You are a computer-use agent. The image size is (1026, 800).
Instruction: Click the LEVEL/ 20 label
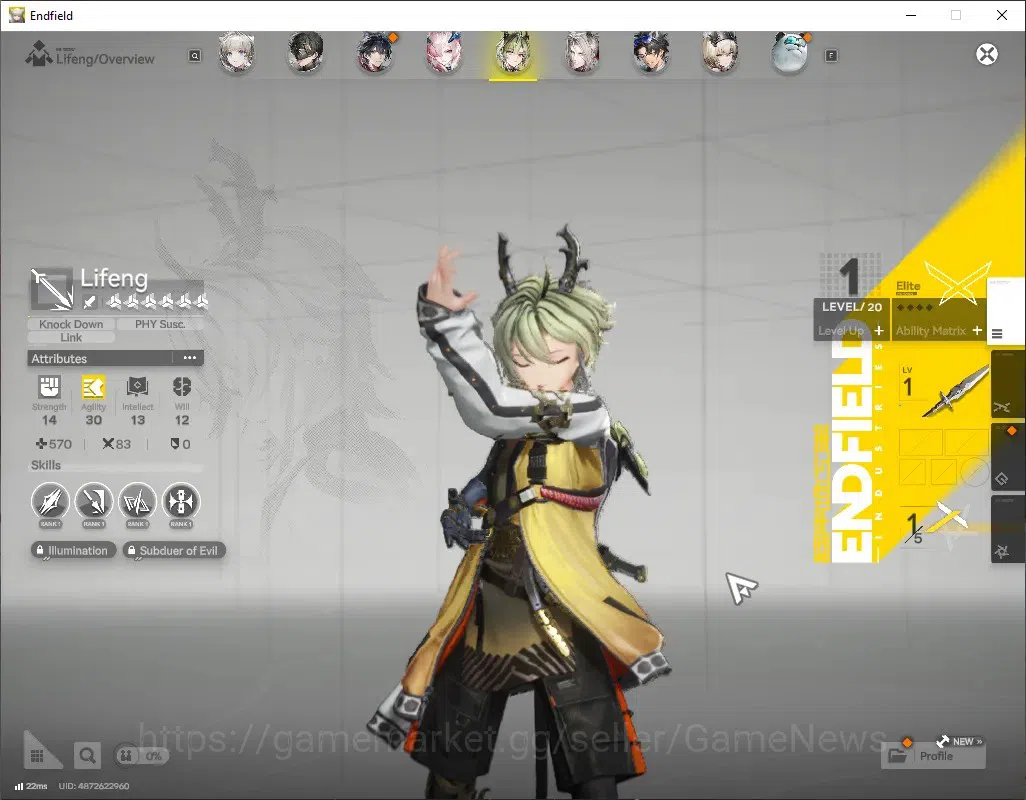[x=851, y=307]
